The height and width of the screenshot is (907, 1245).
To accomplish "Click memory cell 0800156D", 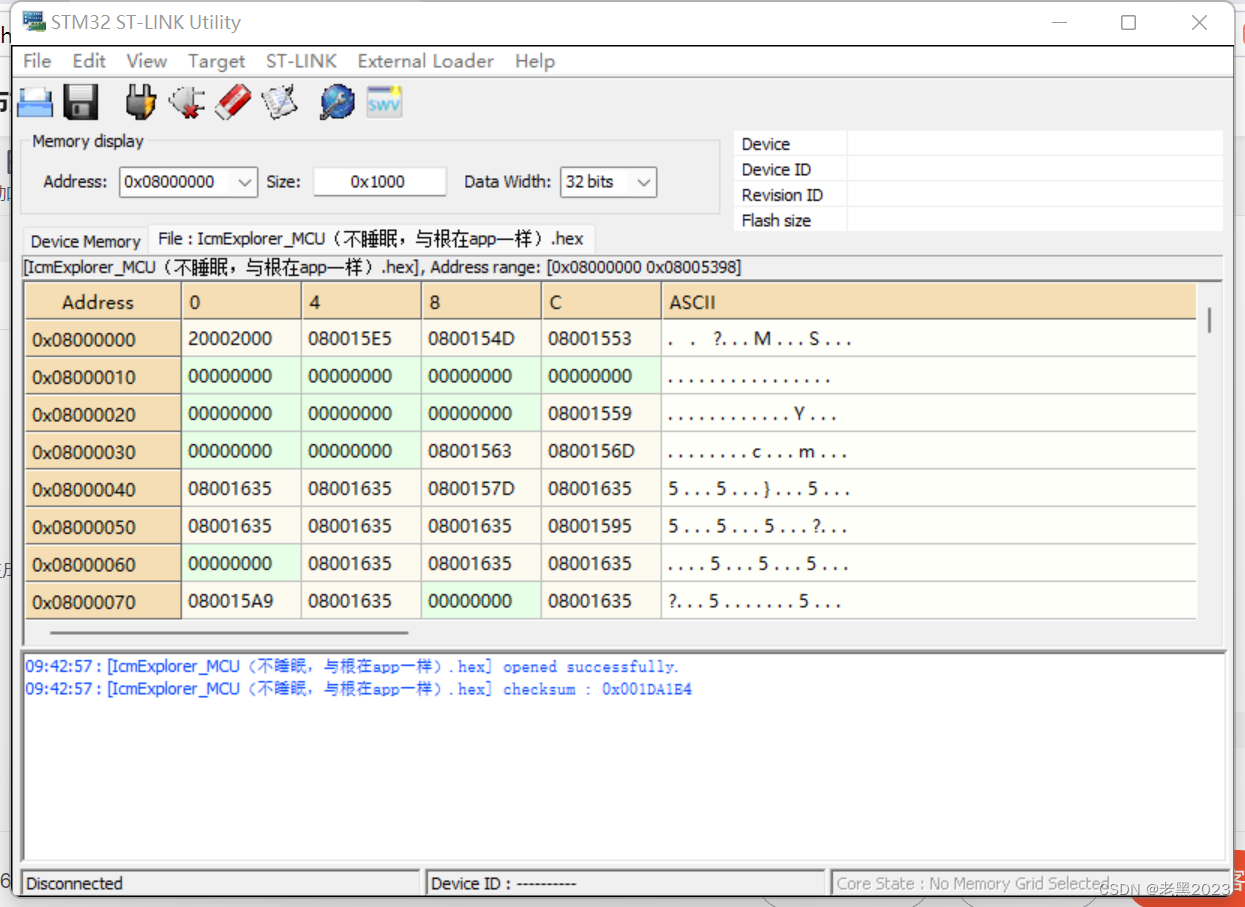I will click(x=601, y=451).
